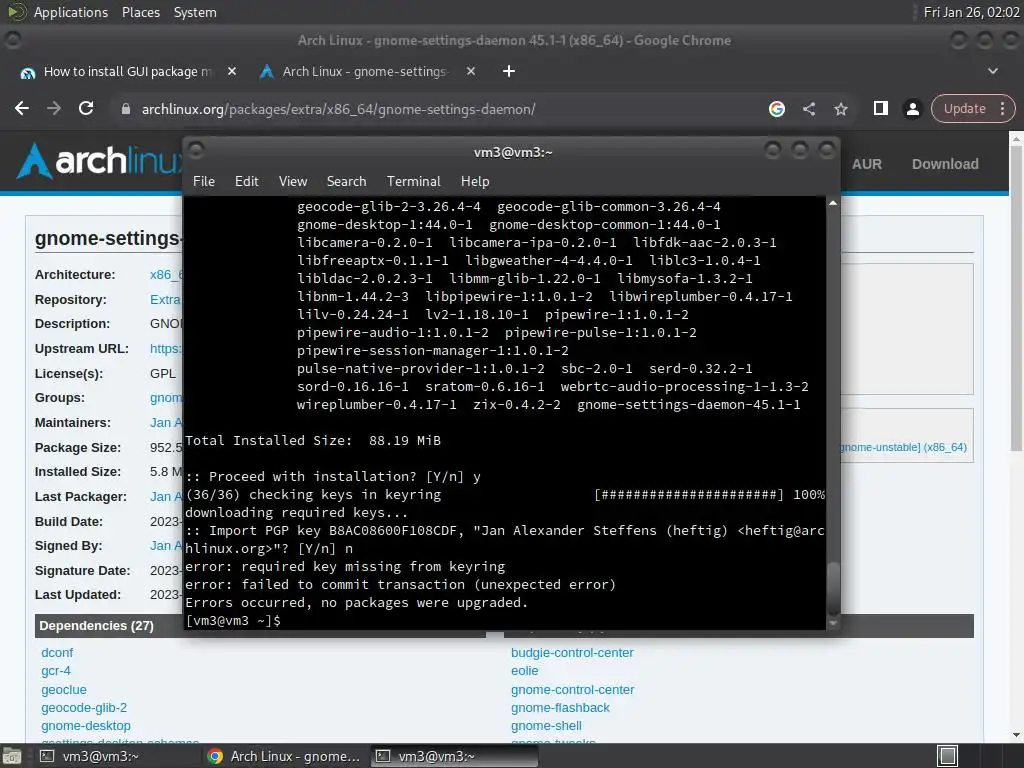Open the gnome-control-center link
This screenshot has height=768, width=1024.
pos(573,690)
